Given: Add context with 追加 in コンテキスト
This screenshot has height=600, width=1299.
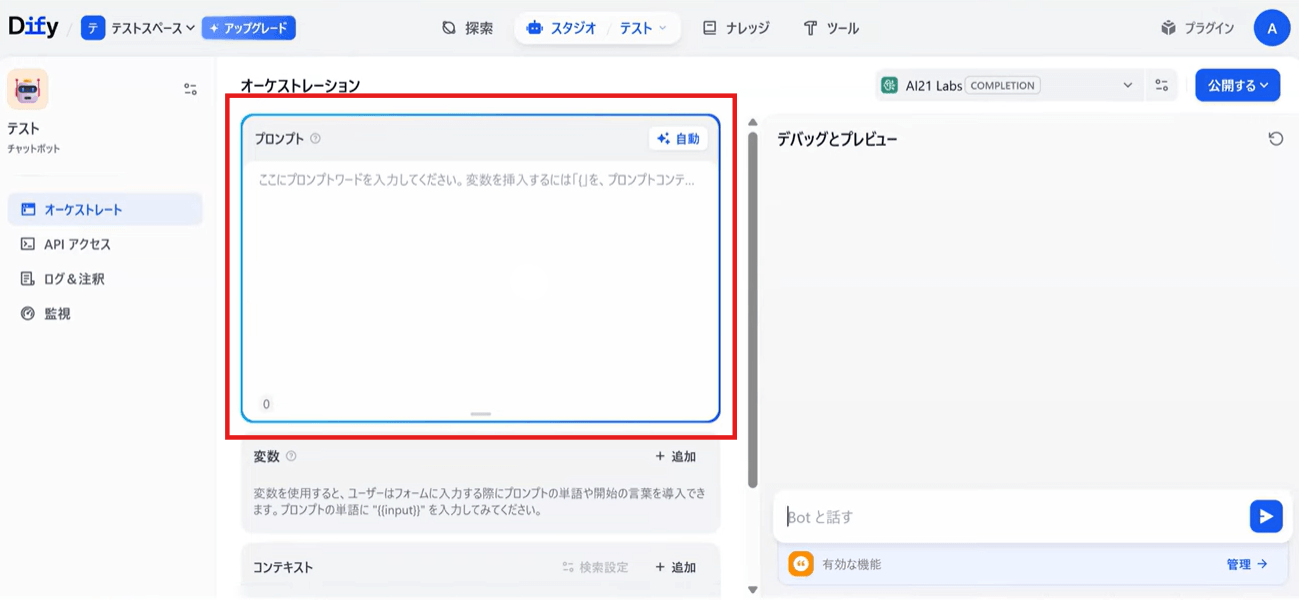Looking at the screenshot, I should (676, 567).
